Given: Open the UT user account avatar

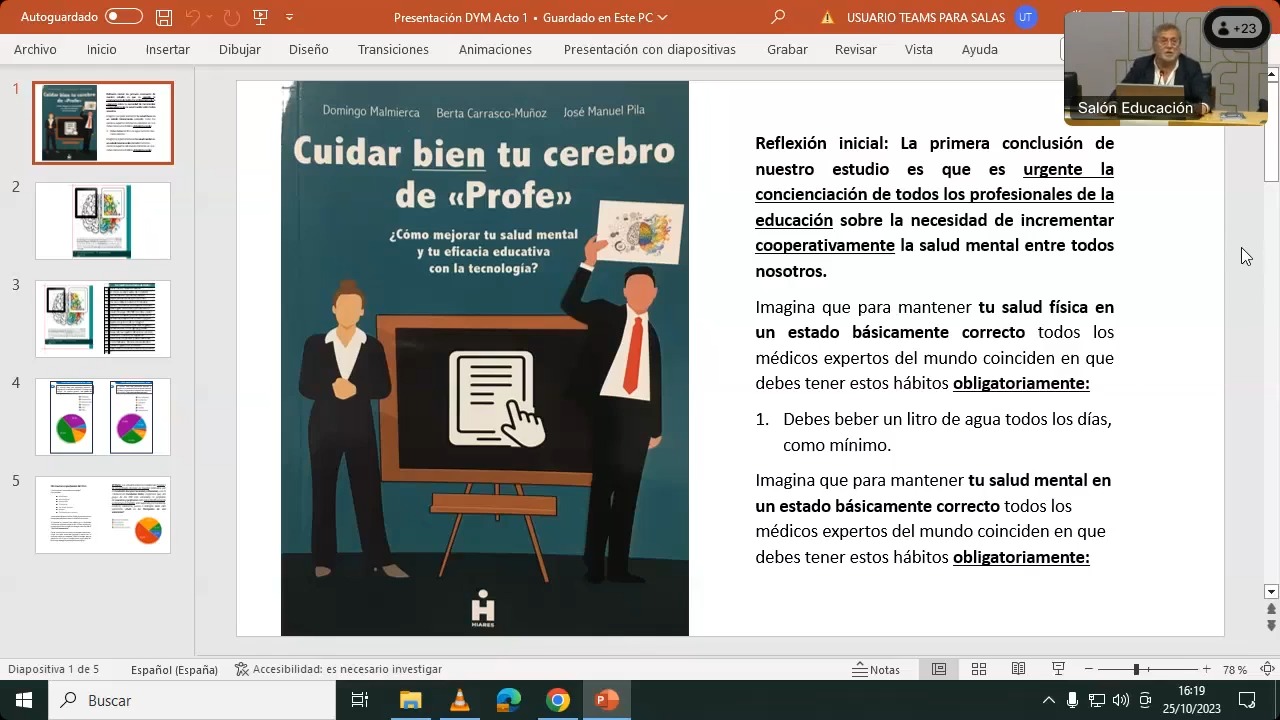Looking at the screenshot, I should coord(1024,17).
